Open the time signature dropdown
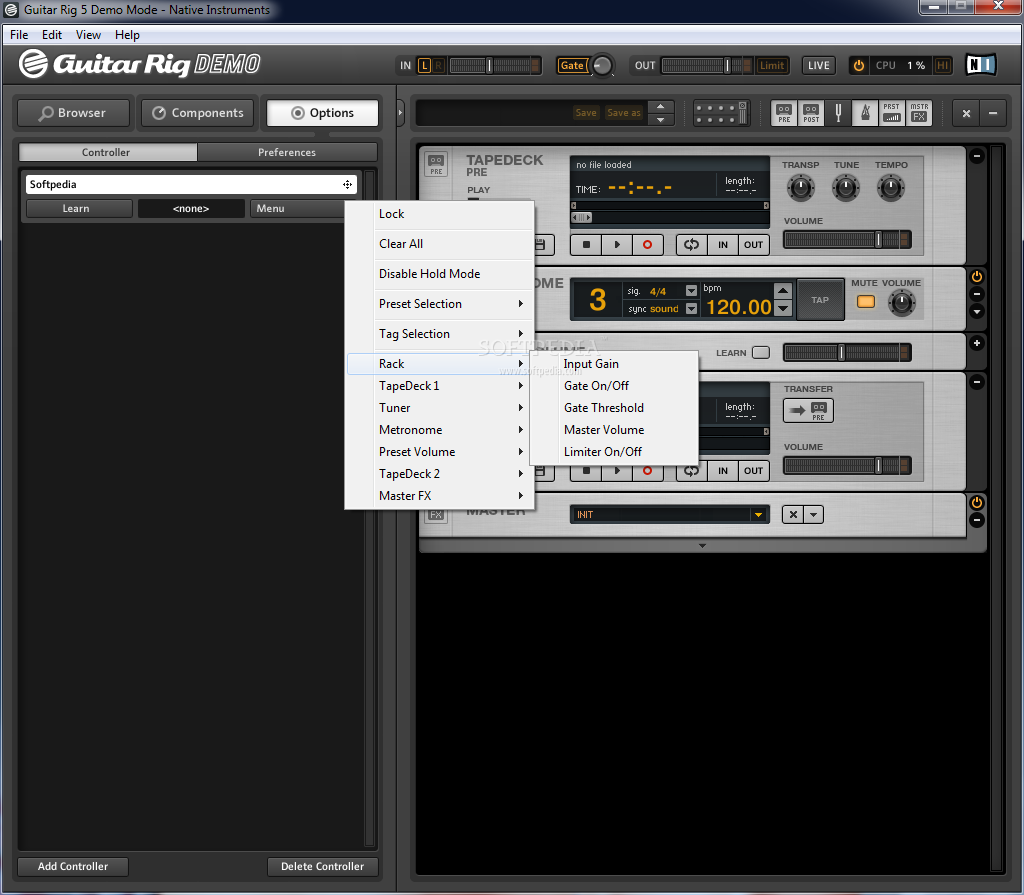 tap(691, 291)
